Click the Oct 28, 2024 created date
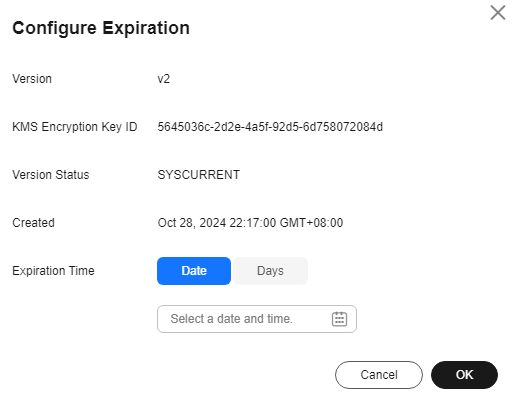Screen dimensions: 514x408 coord(192,223)
